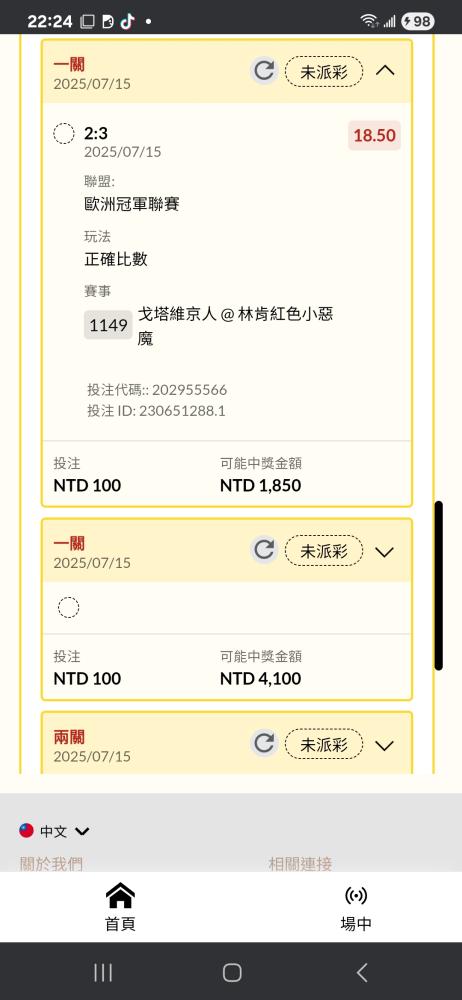The image size is (462, 1000).
Task: Collapse the first 一關 bet card
Action: coord(385,71)
